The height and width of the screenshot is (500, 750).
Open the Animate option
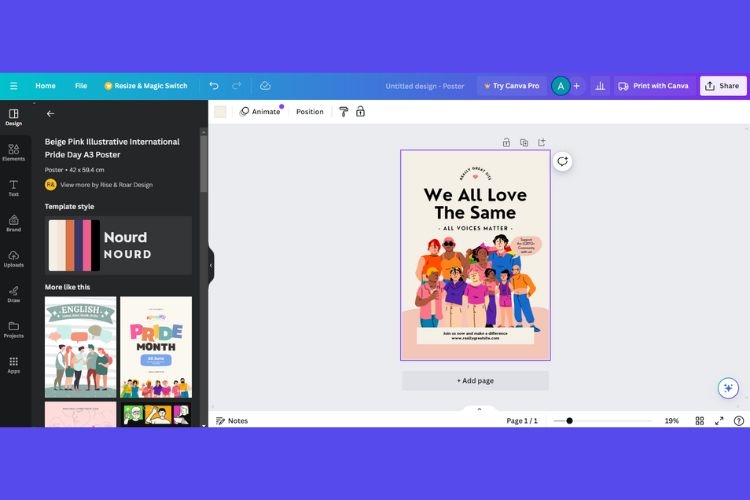click(x=261, y=111)
